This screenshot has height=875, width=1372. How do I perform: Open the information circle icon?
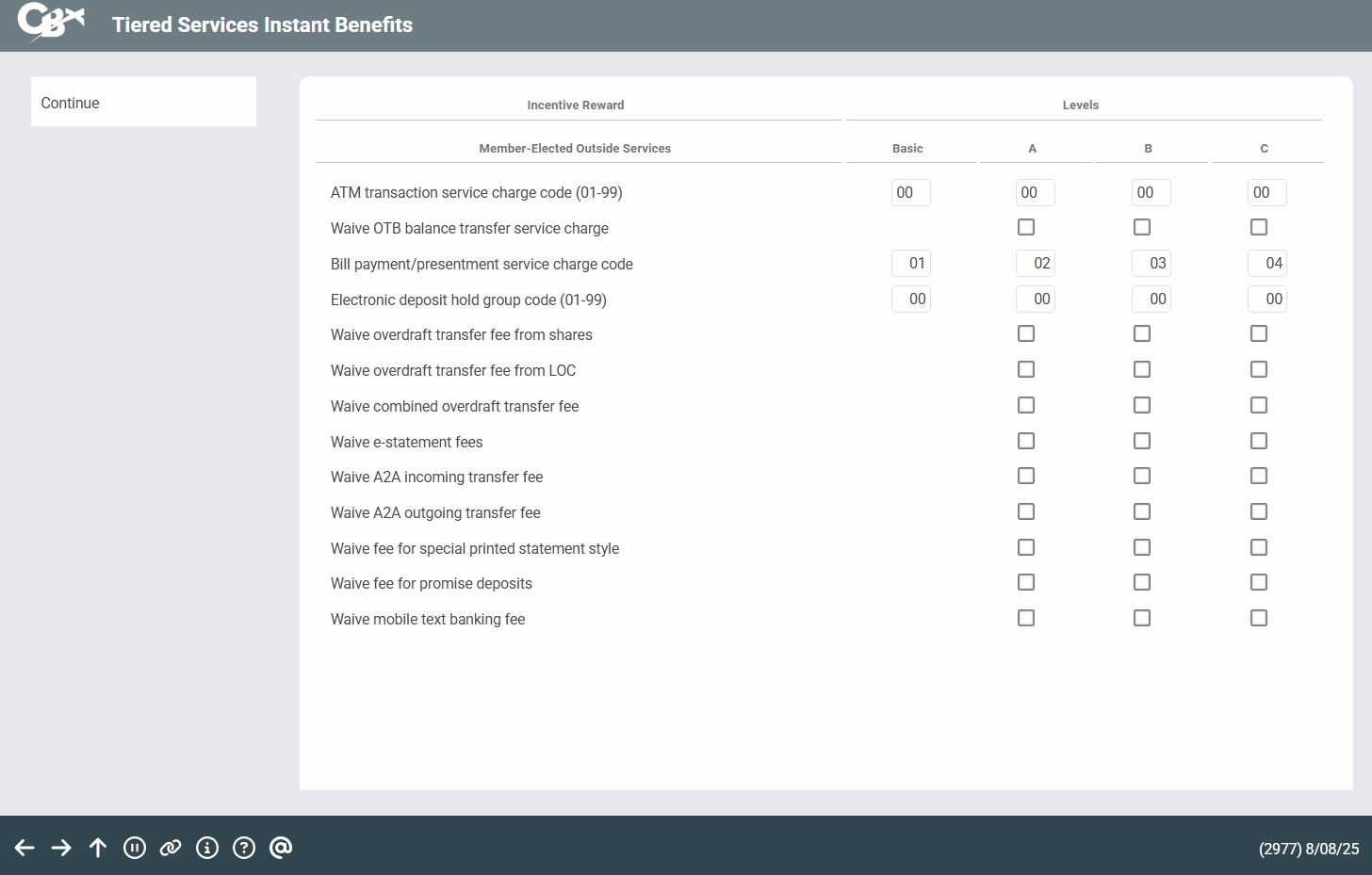(x=207, y=848)
